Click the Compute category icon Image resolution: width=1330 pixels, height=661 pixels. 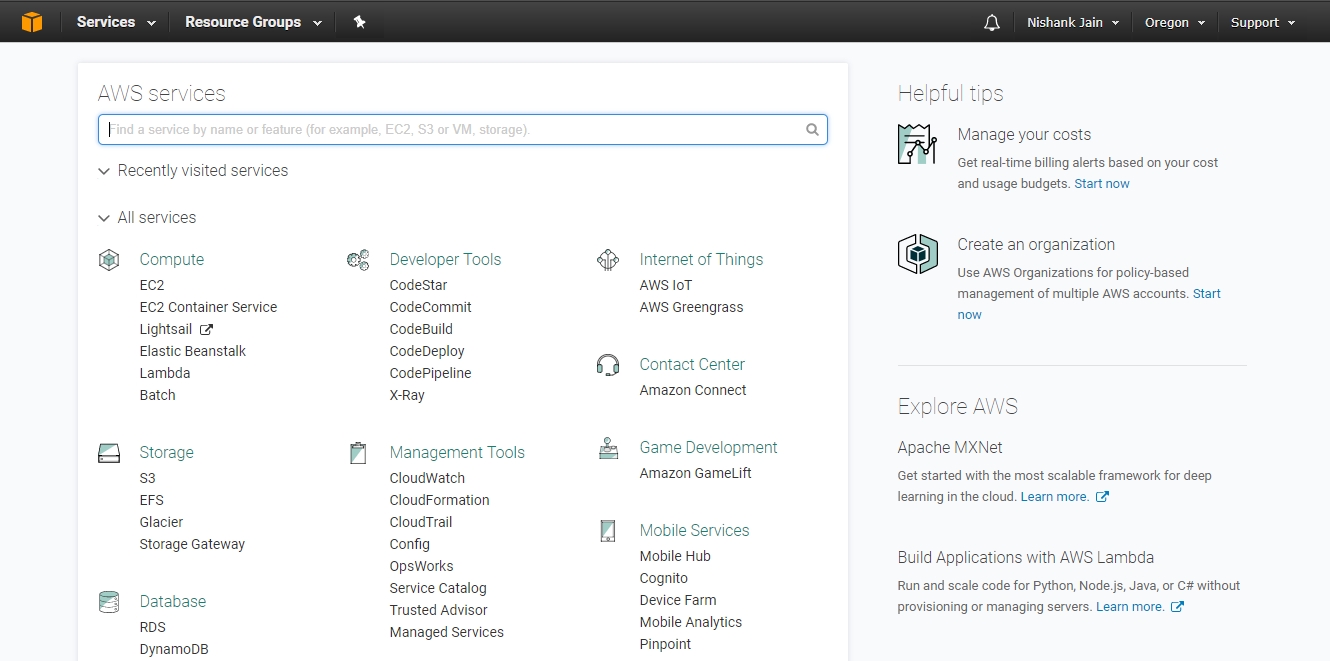coord(109,260)
